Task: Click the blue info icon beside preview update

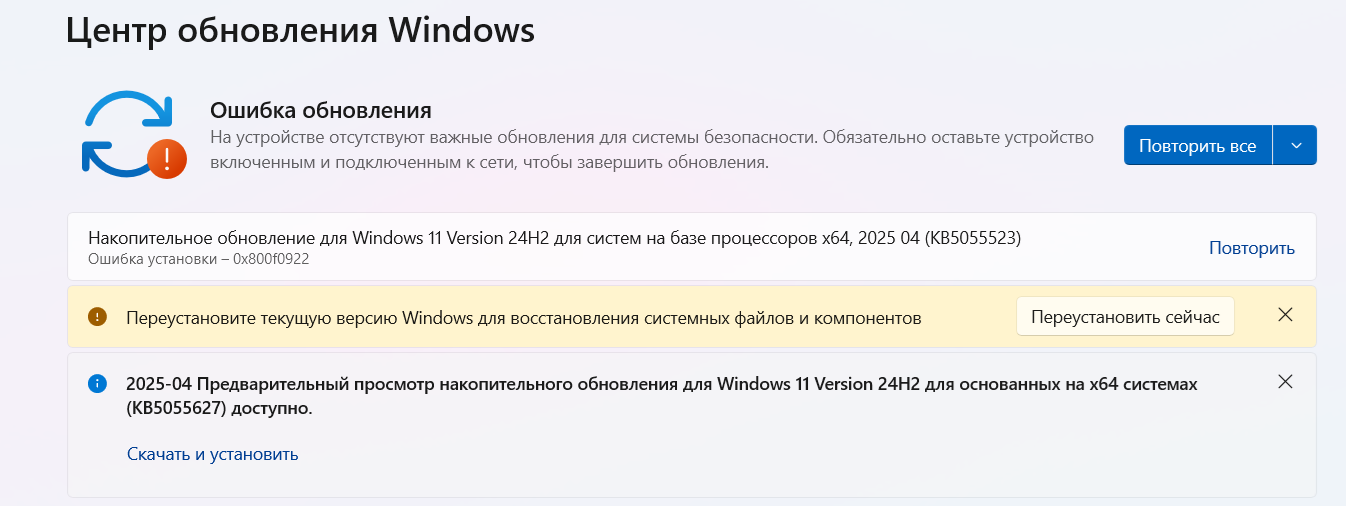Action: 97,383
